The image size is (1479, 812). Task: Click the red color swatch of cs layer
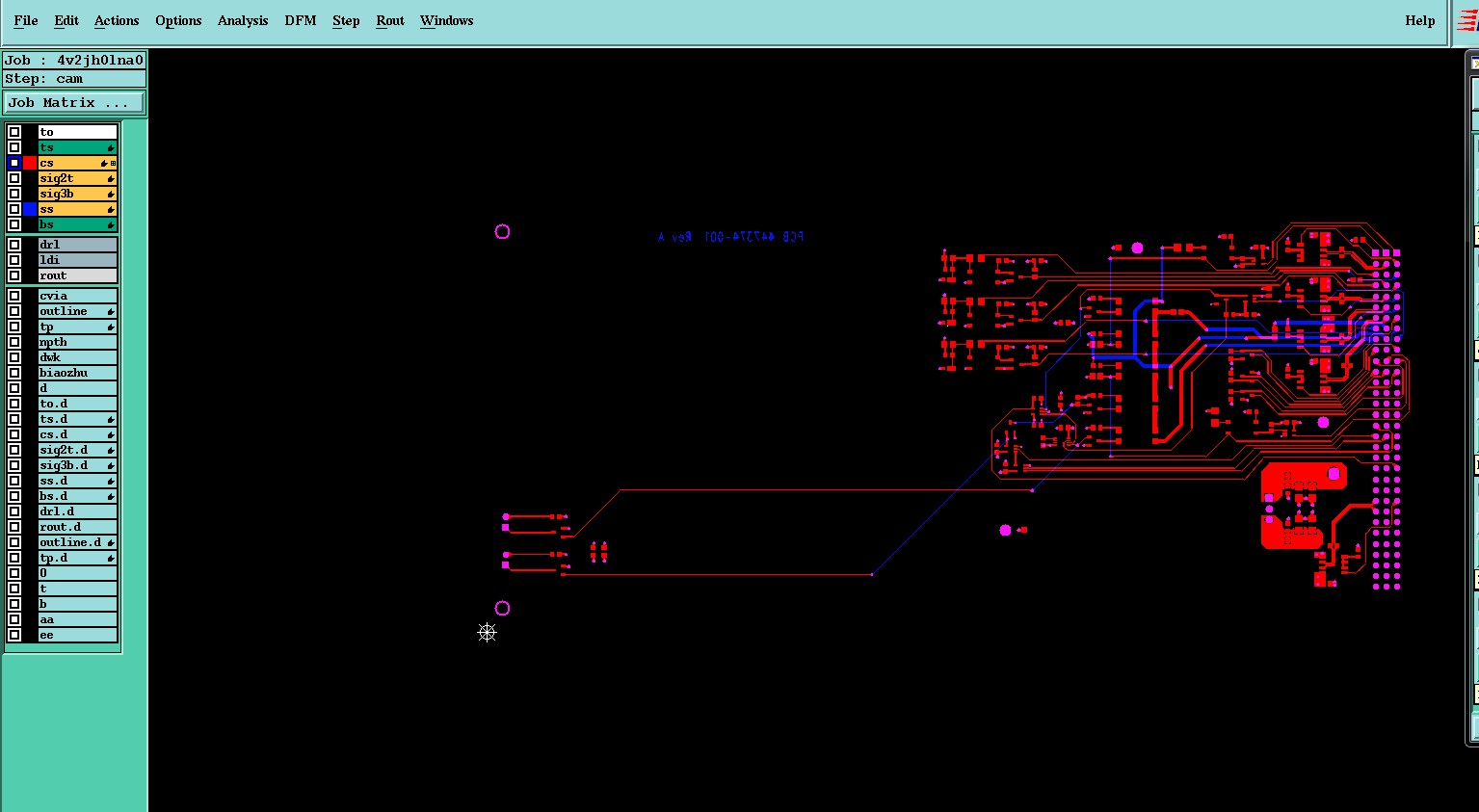(x=30, y=163)
